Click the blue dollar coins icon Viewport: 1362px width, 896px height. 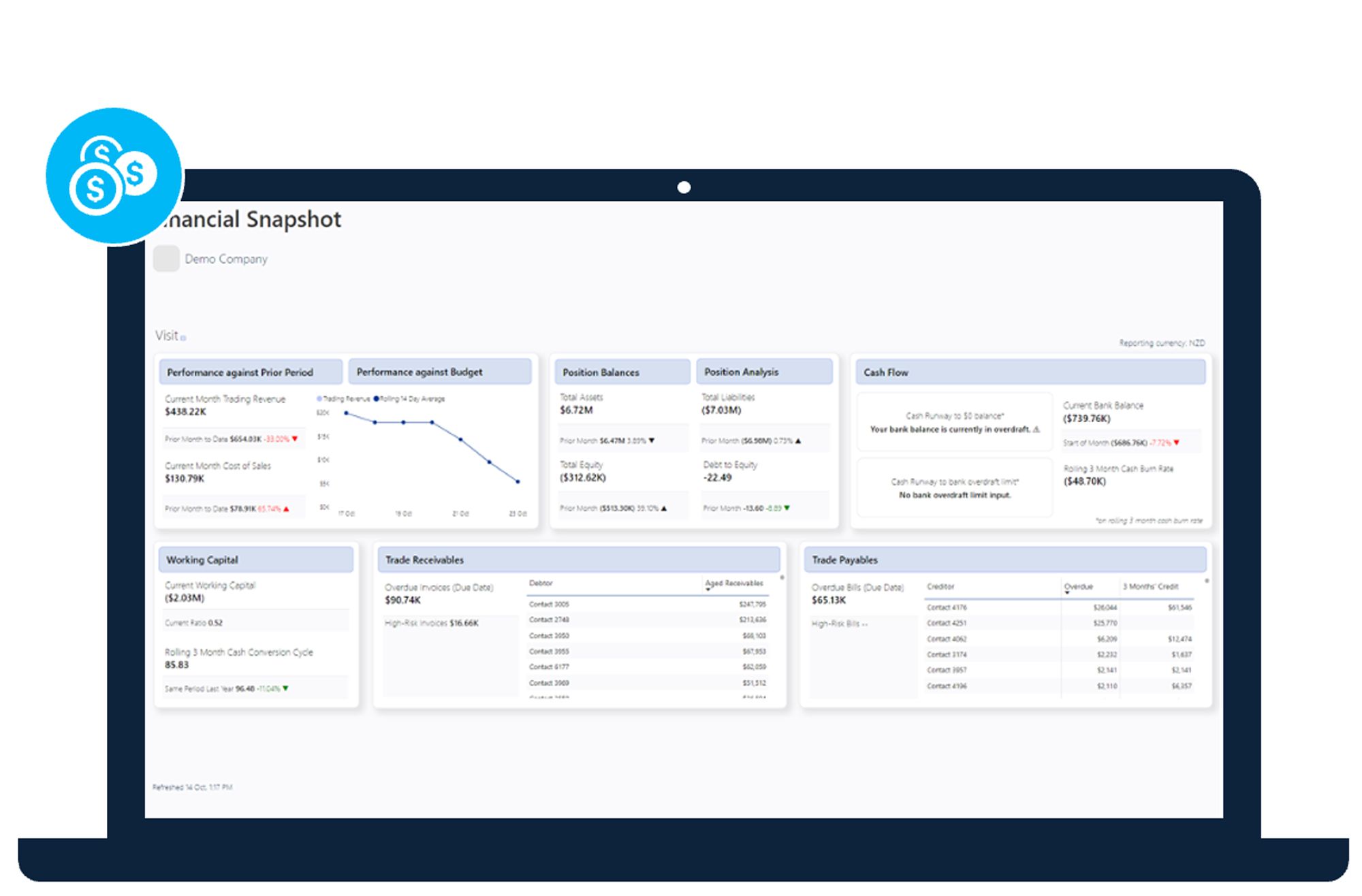click(x=114, y=176)
